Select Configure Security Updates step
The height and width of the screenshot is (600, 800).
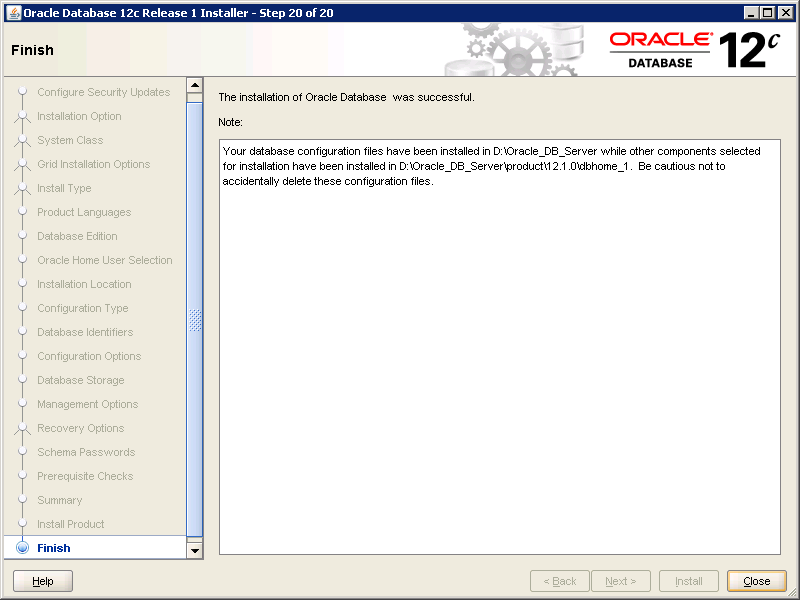tap(104, 92)
